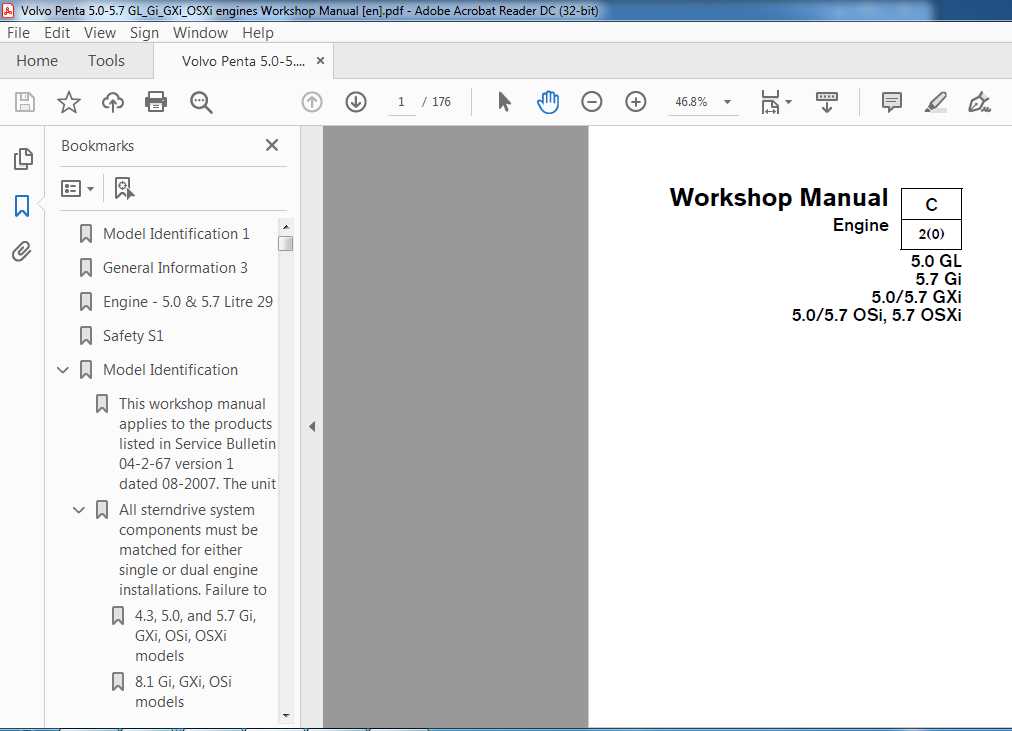
Task: Click the page number input field
Action: (x=401, y=102)
